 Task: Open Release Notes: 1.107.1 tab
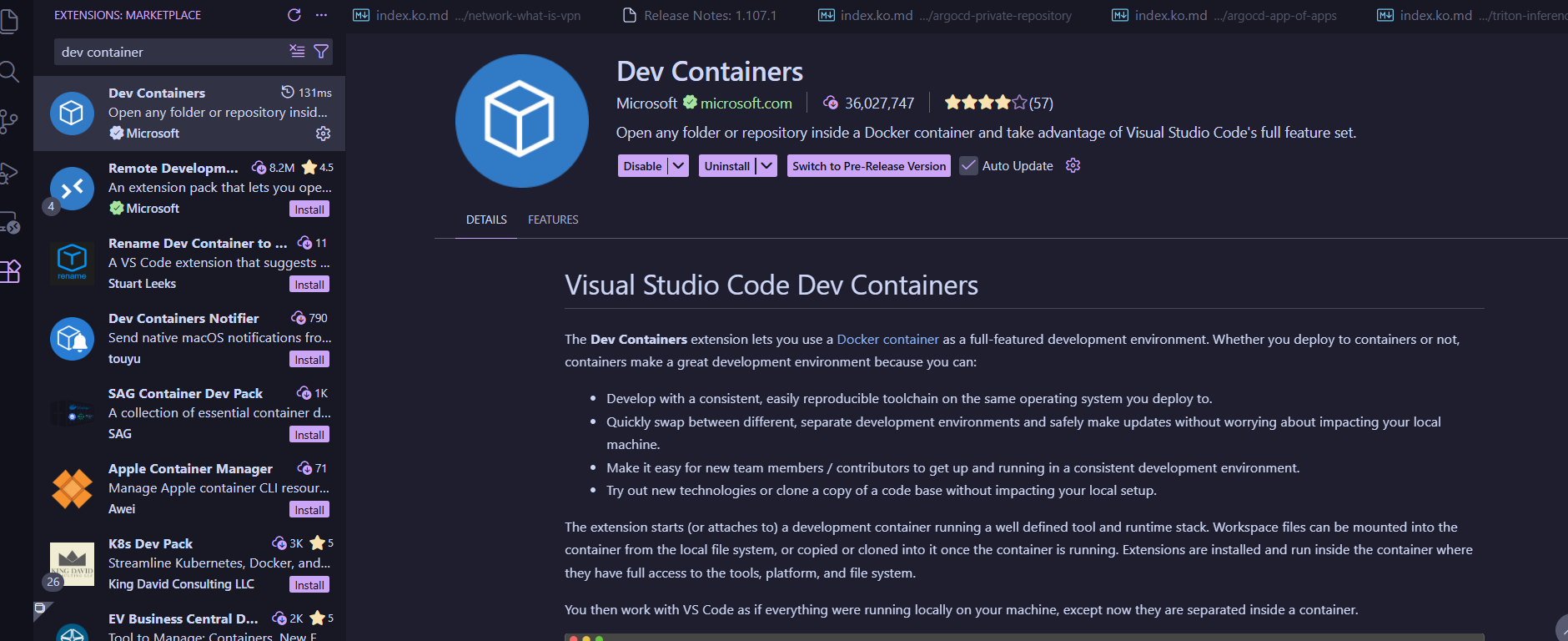(700, 15)
